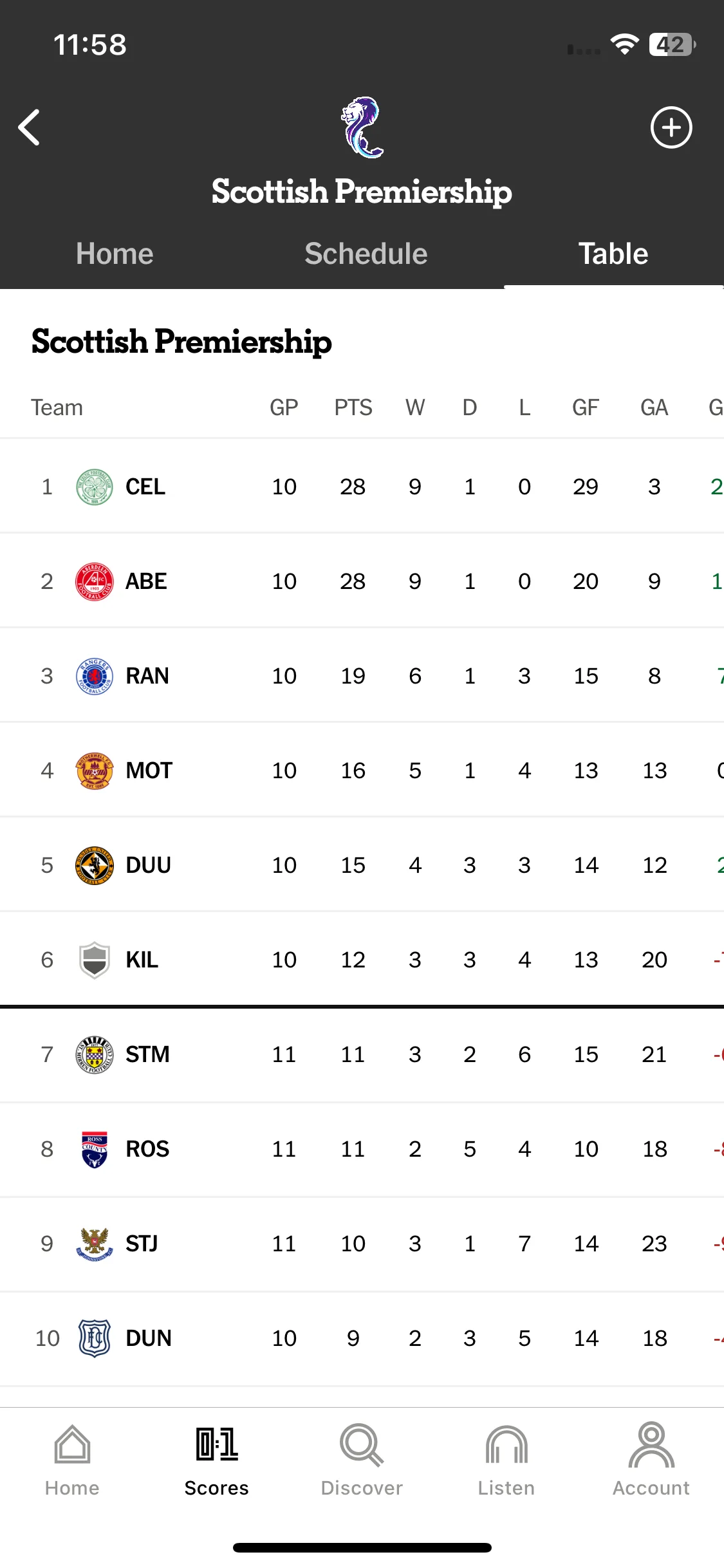The height and width of the screenshot is (1568, 724).
Task: Tap the Aberdeen club crest
Action: point(95,581)
